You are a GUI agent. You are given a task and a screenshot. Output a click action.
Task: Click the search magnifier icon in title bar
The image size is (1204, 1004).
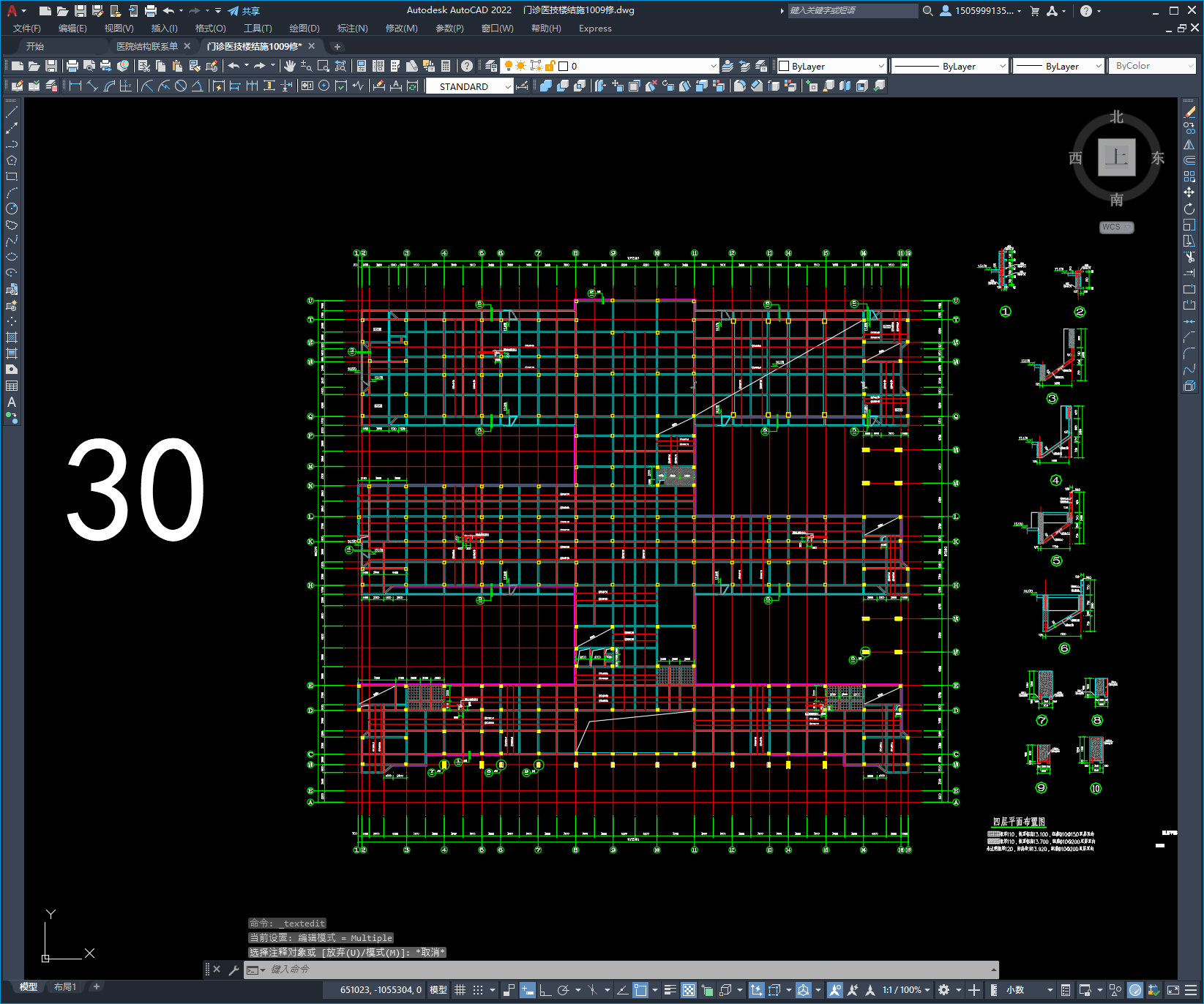pyautogui.click(x=927, y=11)
